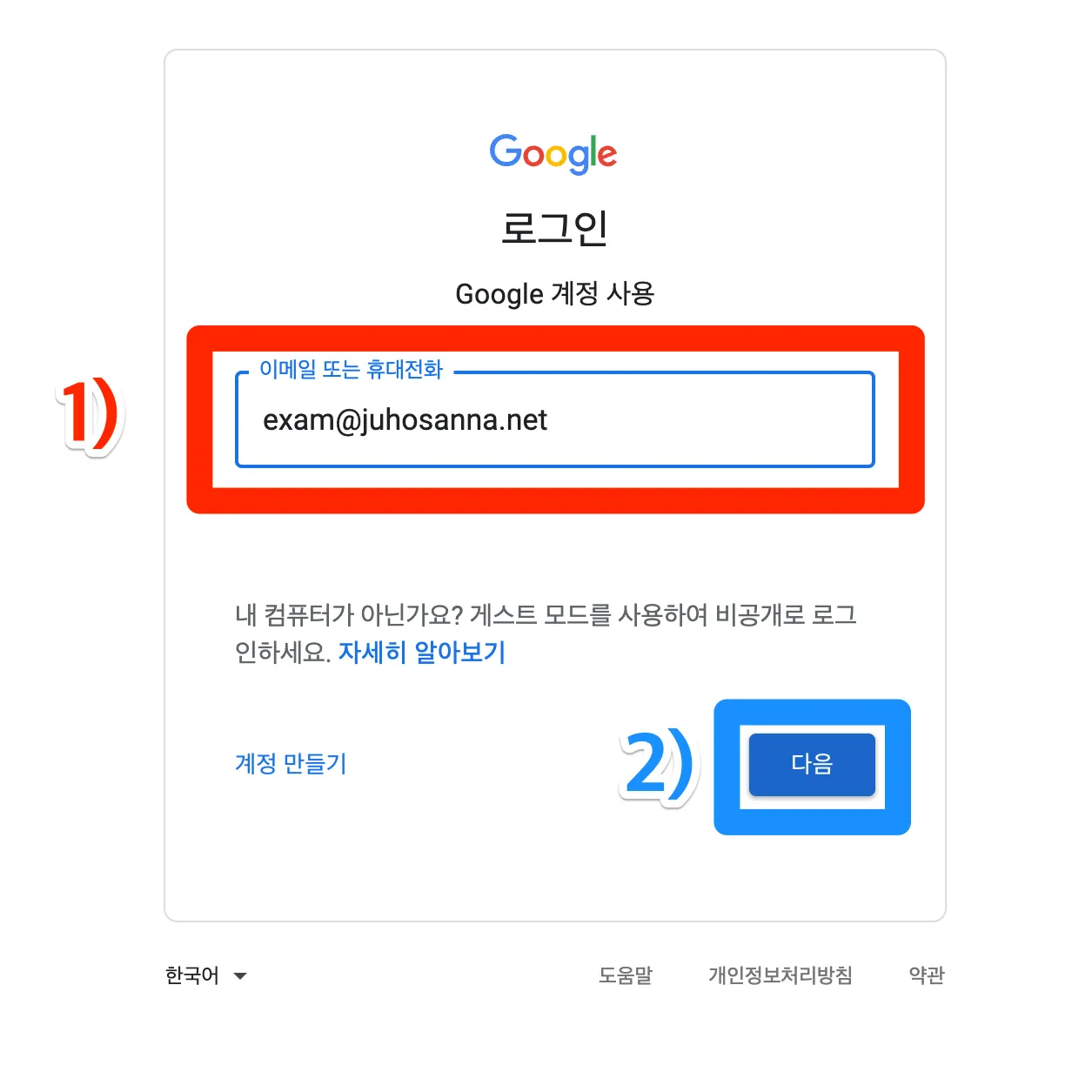Click the blue 2) step marker
The height and width of the screenshot is (1092, 1092).
tap(660, 766)
